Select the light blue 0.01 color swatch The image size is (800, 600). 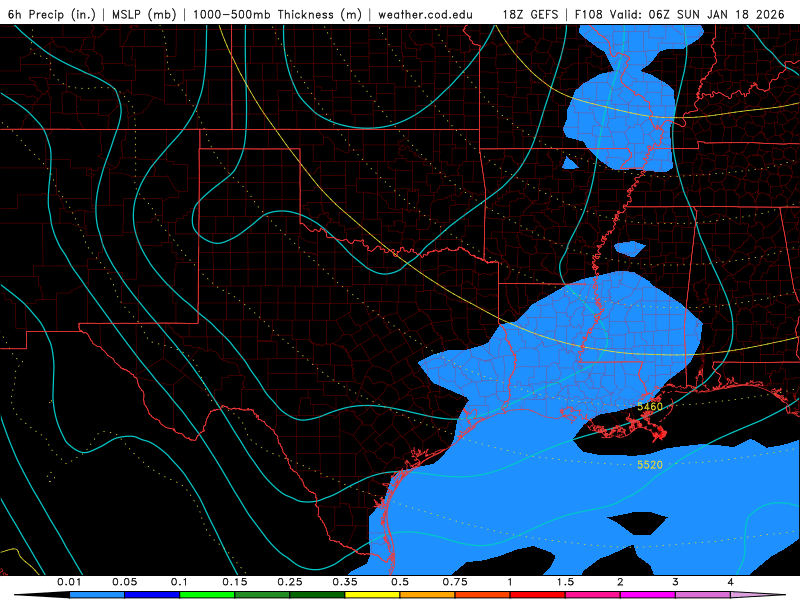click(x=97, y=595)
